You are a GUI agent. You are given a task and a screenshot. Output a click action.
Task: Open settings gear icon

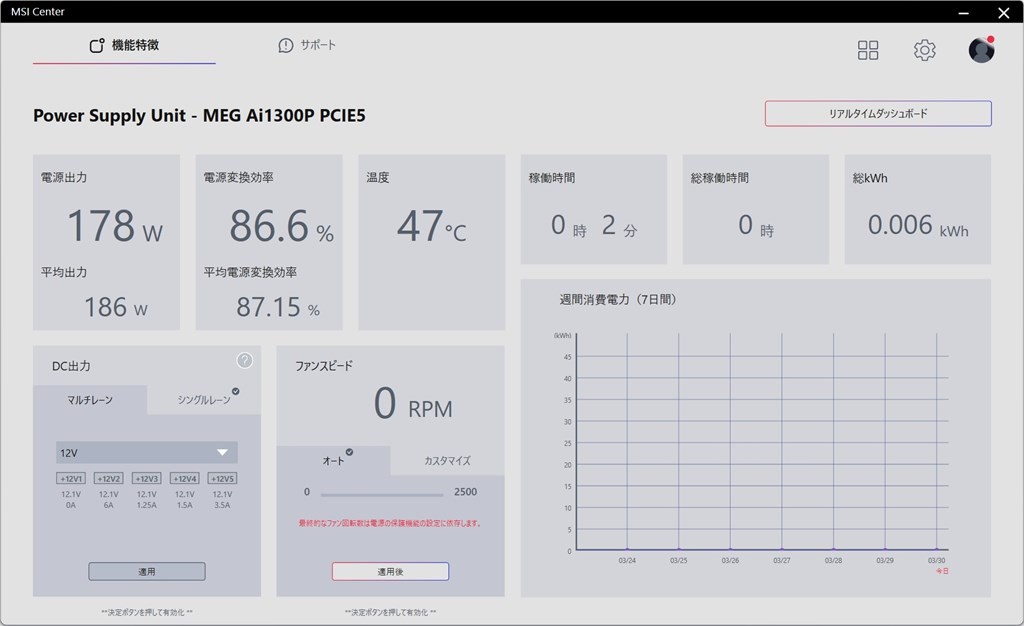coord(924,50)
